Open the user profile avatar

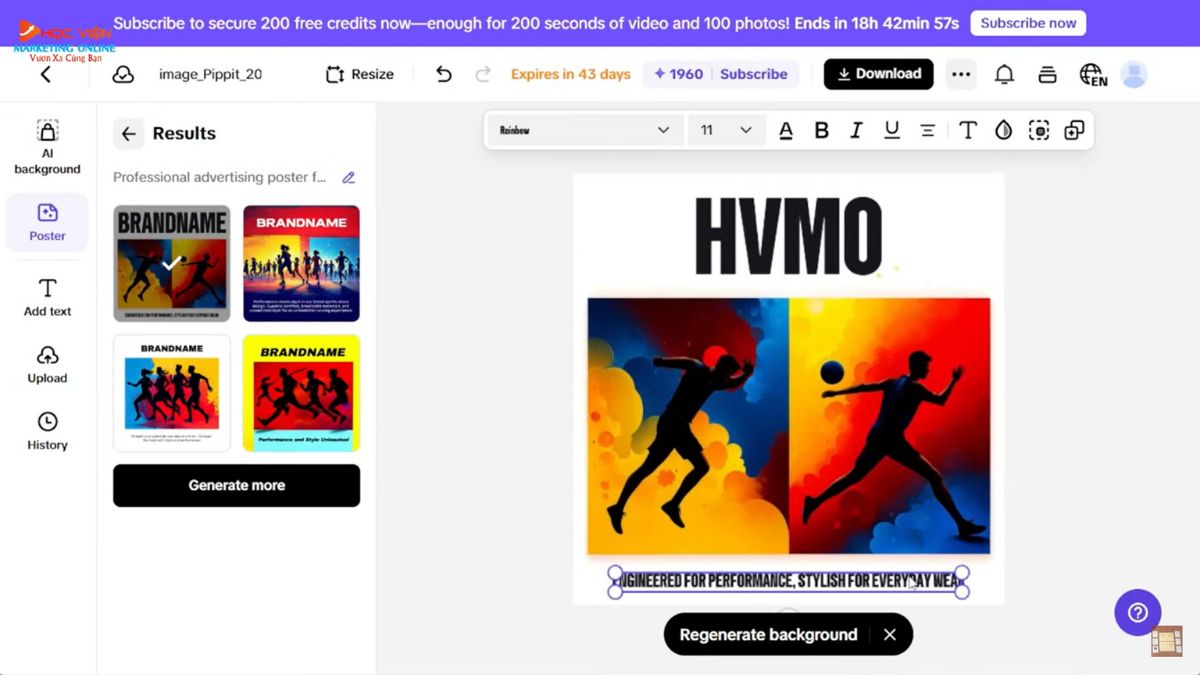point(1134,74)
